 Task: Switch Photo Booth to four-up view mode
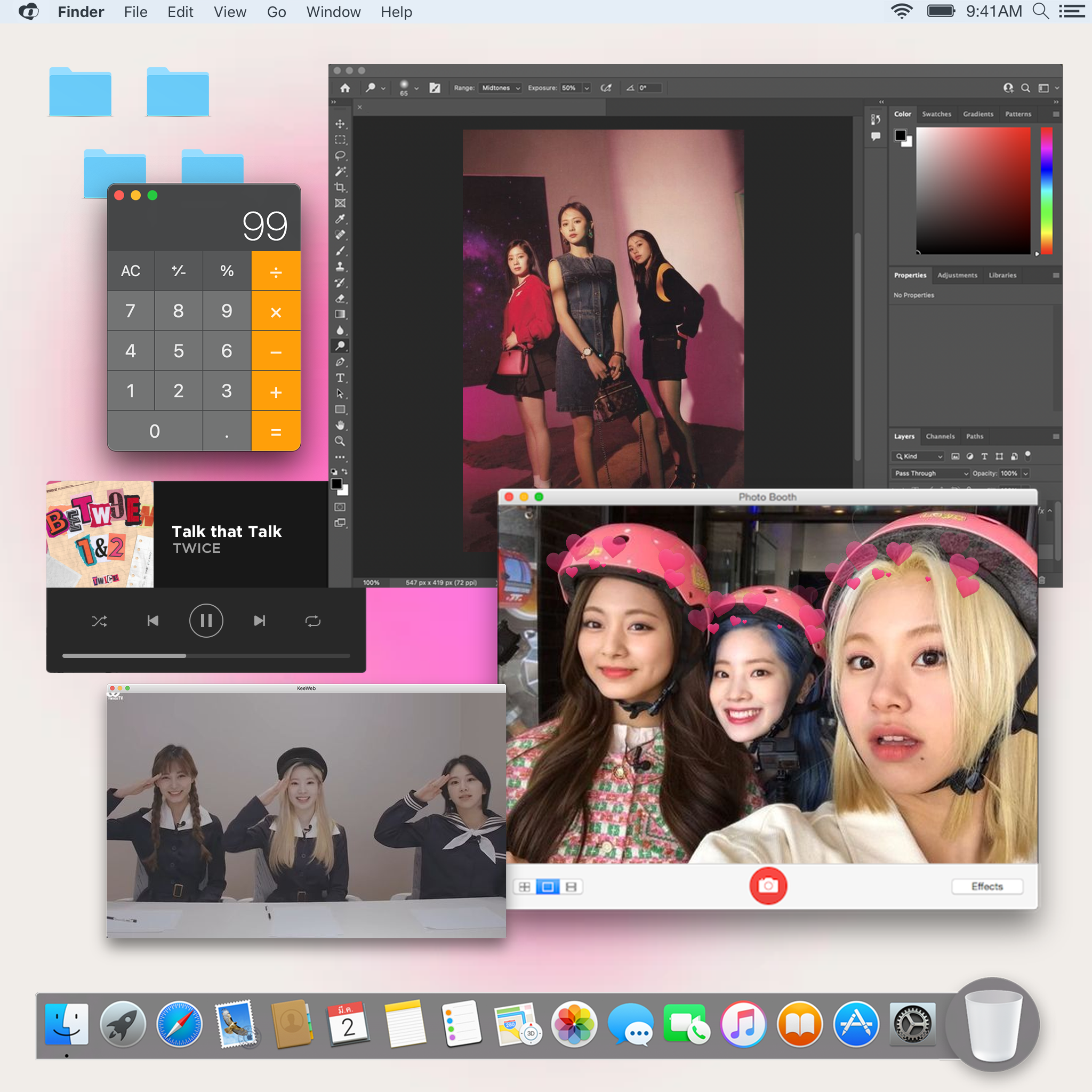pos(525,886)
